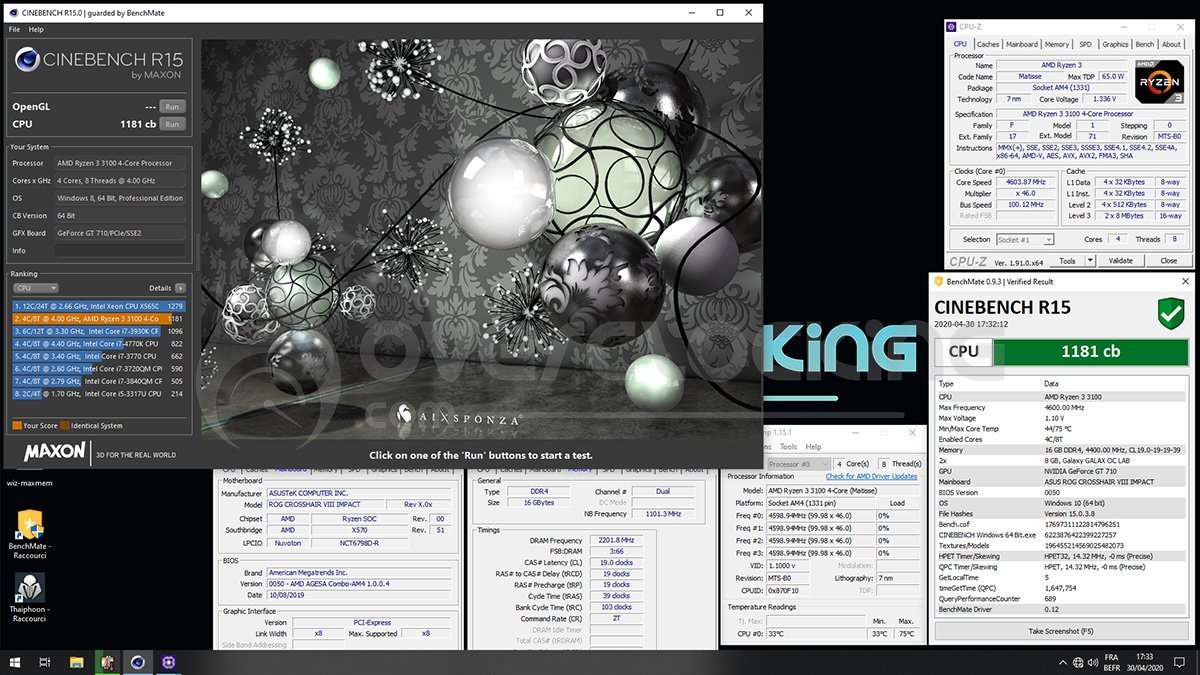The image size is (1200, 675).
Task: Select ranking row Intel Core i5-3317U
Action: click(99, 394)
